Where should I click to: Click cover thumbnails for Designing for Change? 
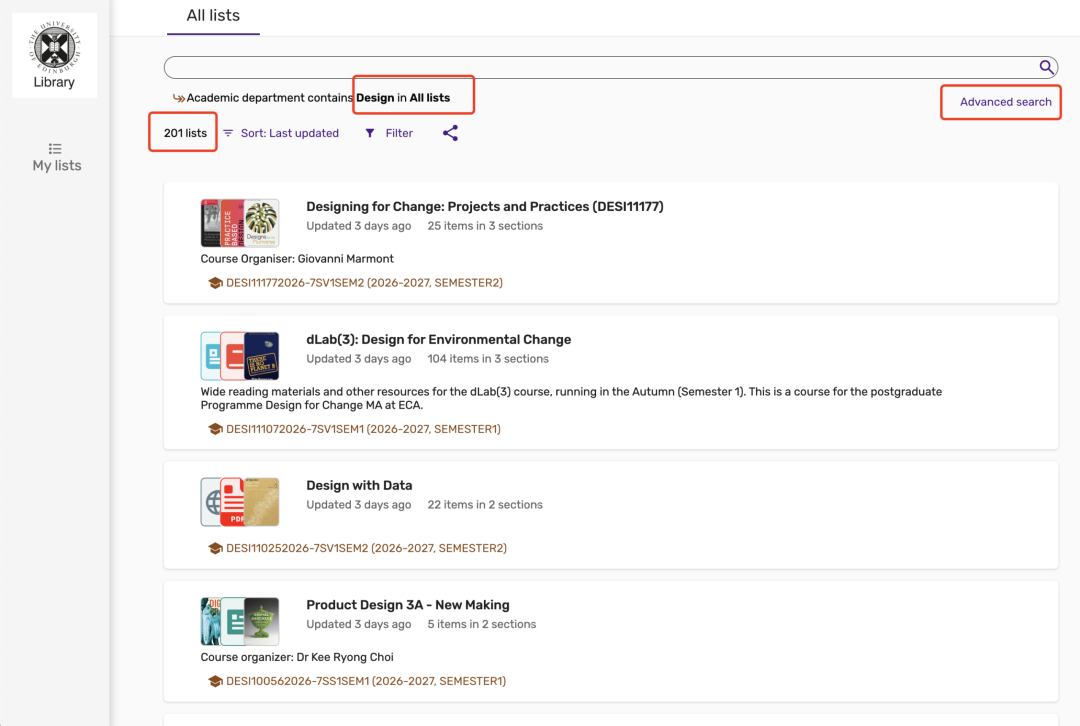[x=240, y=223]
